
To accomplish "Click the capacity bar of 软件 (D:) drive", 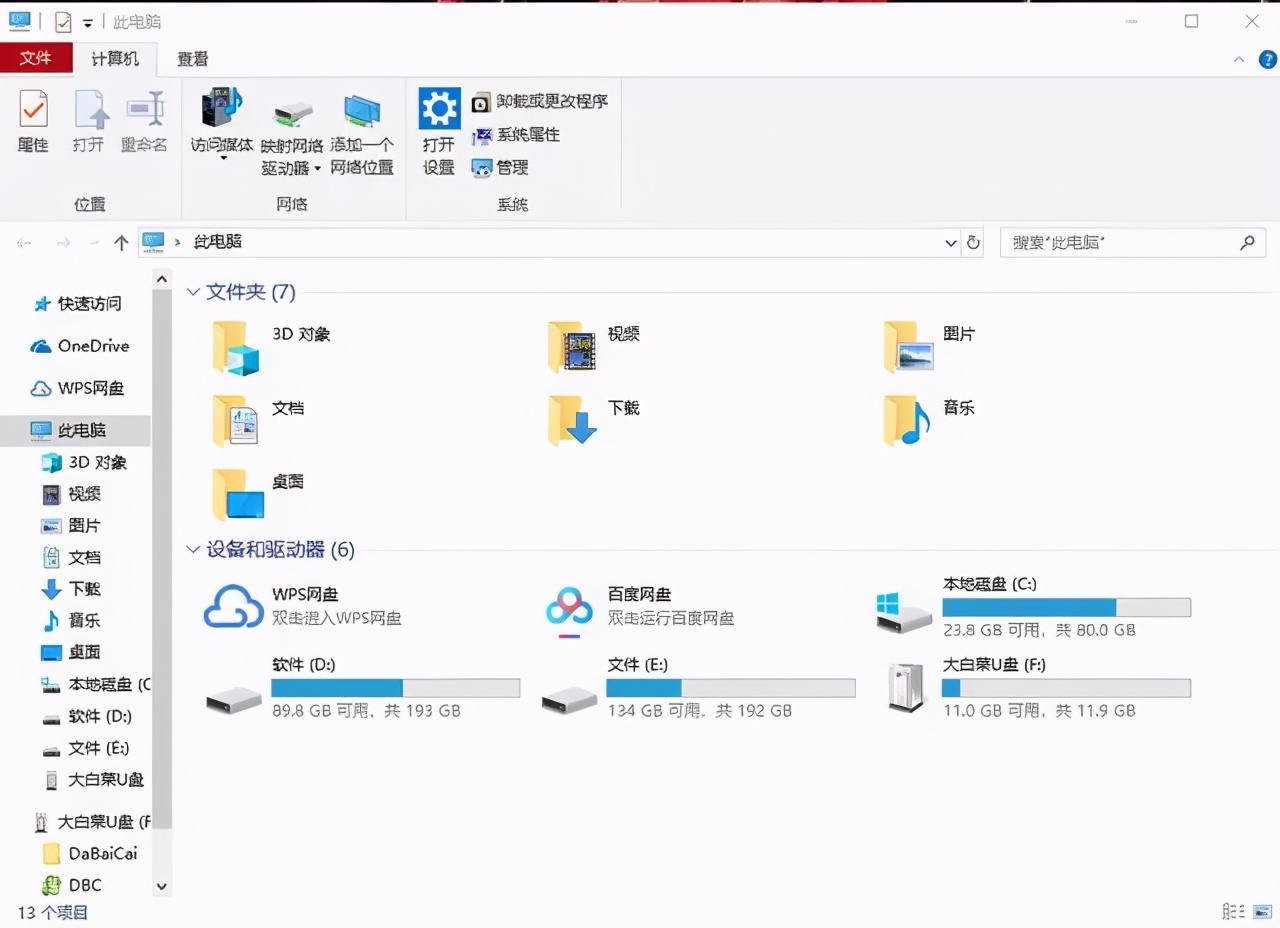I will [x=394, y=687].
